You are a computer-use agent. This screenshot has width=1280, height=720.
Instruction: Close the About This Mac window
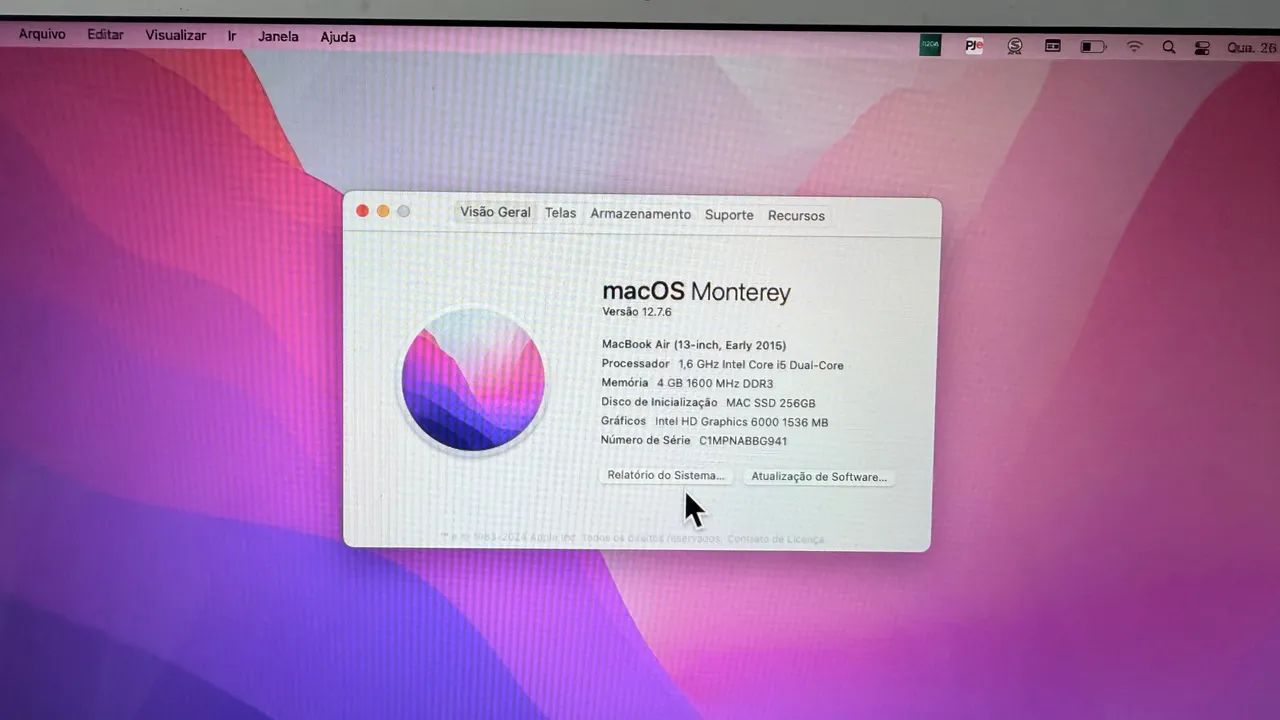(362, 211)
